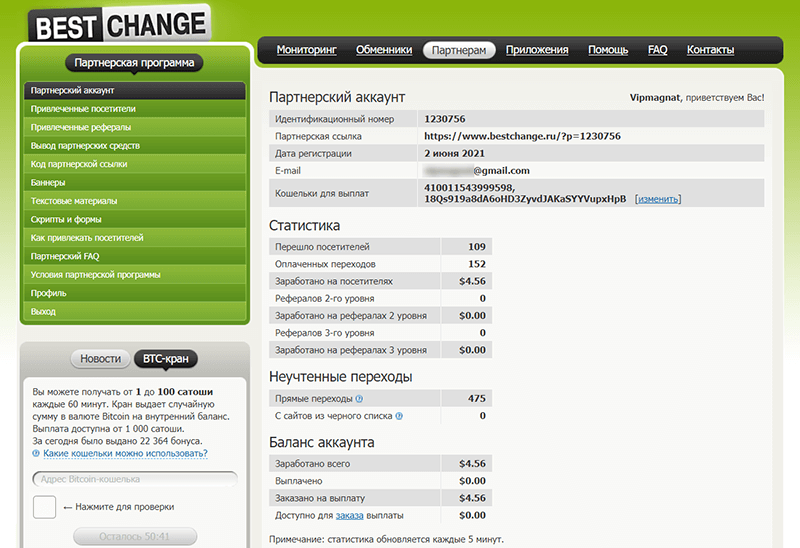Tick the Нажмите для проверки checkbox
Screen dimensions: 800x548
click(x=44, y=507)
